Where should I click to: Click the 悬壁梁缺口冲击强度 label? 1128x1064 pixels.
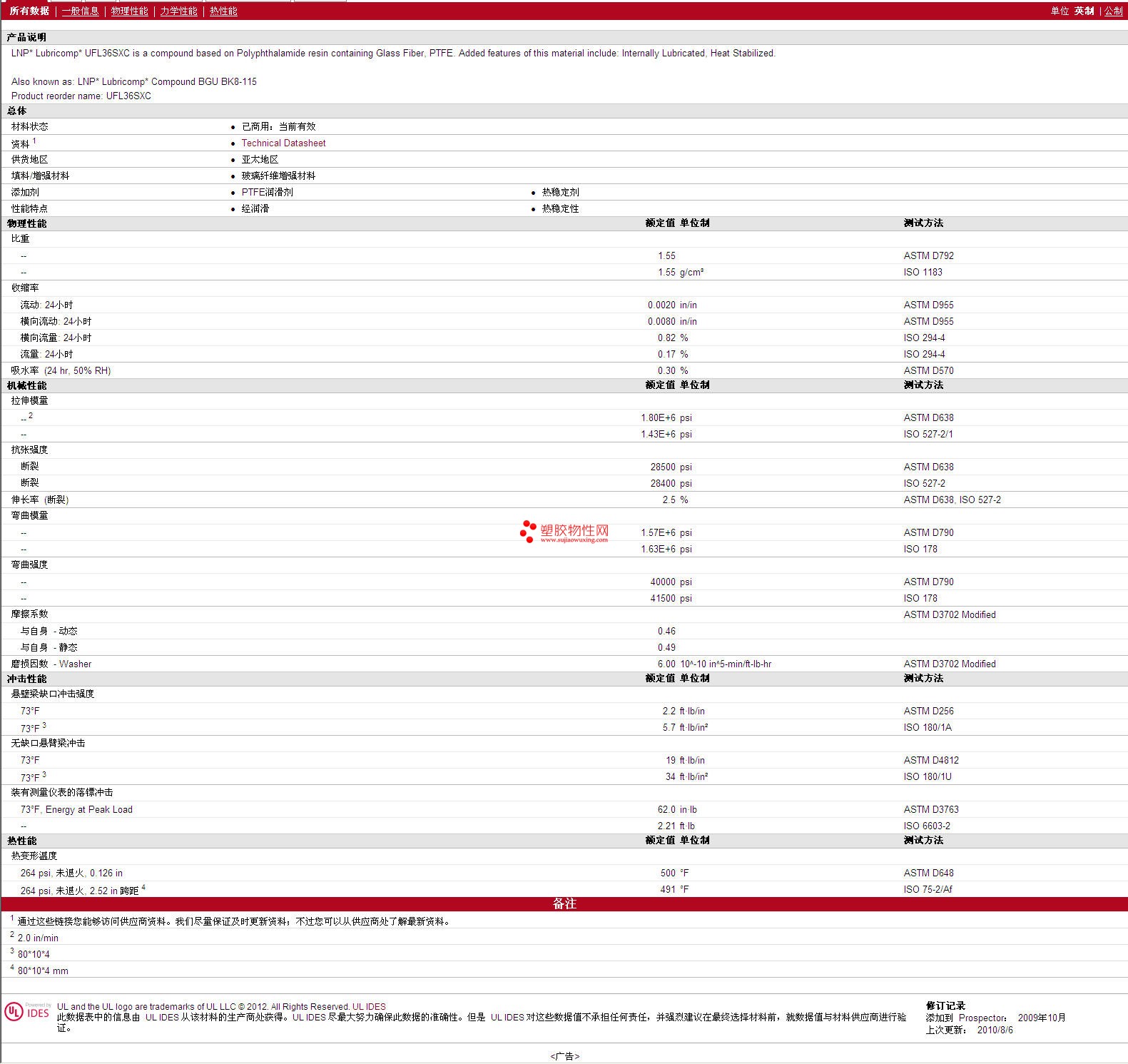53,694
